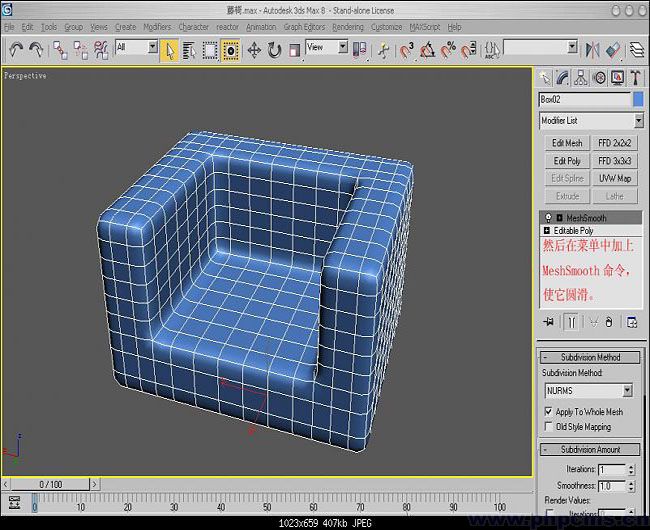
Task: Open the selection filter All dropdown
Action: (x=153, y=47)
